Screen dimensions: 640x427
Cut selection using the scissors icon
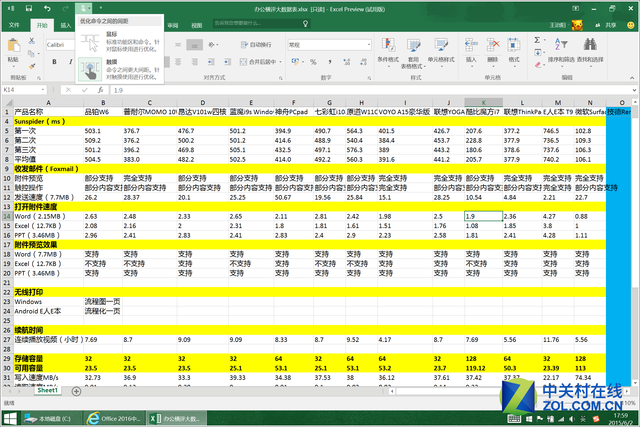coord(31,41)
